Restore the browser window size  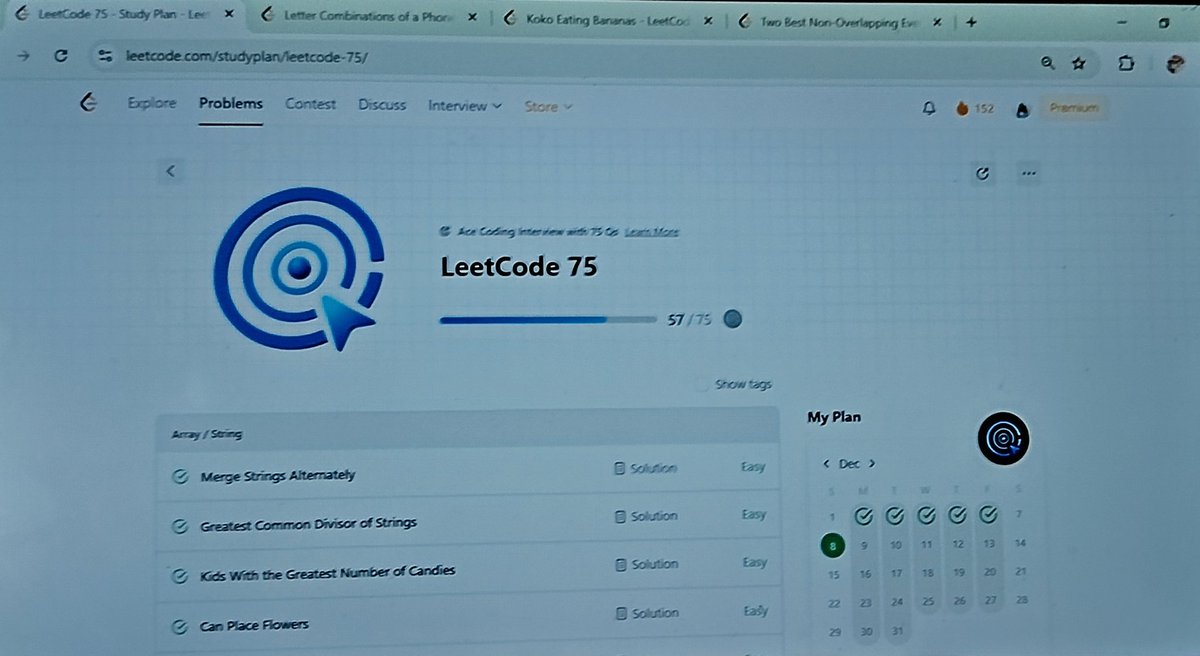[1165, 24]
